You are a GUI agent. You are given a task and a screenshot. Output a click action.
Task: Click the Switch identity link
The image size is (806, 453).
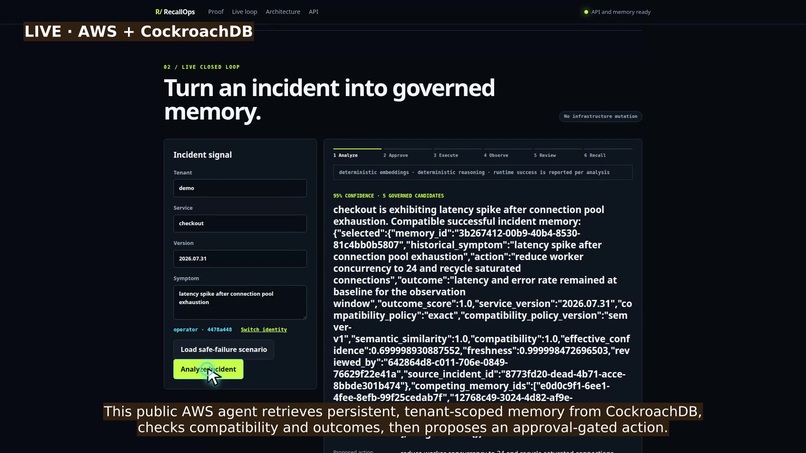264,330
